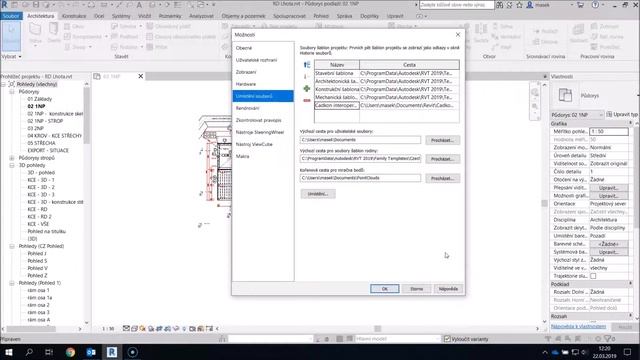Collapse the Pohledy (Pohled 1) node

point(12,283)
